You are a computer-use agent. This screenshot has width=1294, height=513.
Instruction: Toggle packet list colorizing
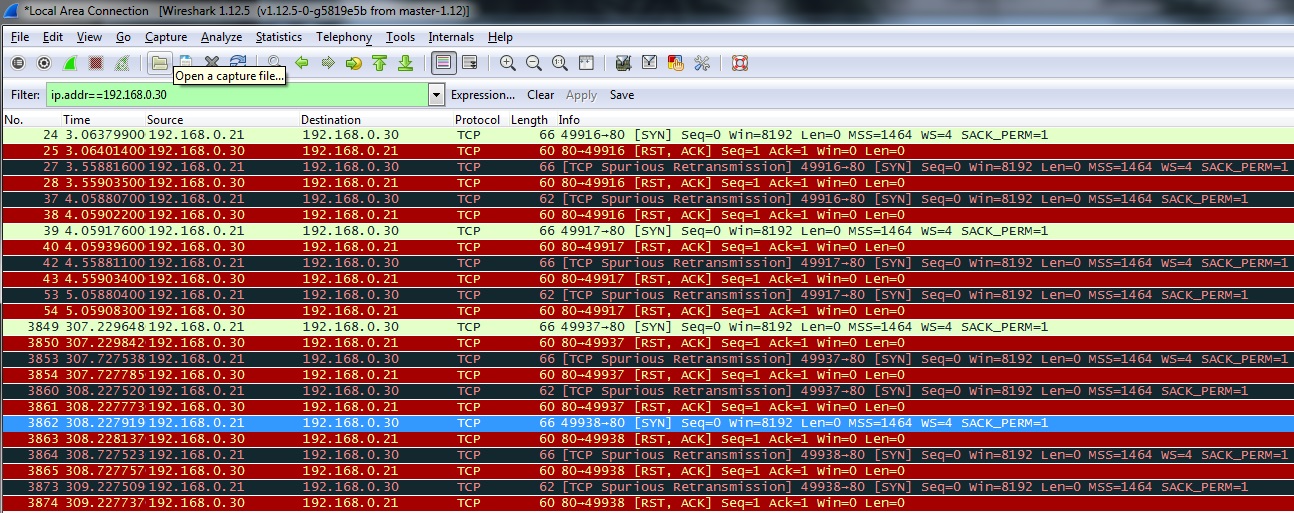click(443, 63)
